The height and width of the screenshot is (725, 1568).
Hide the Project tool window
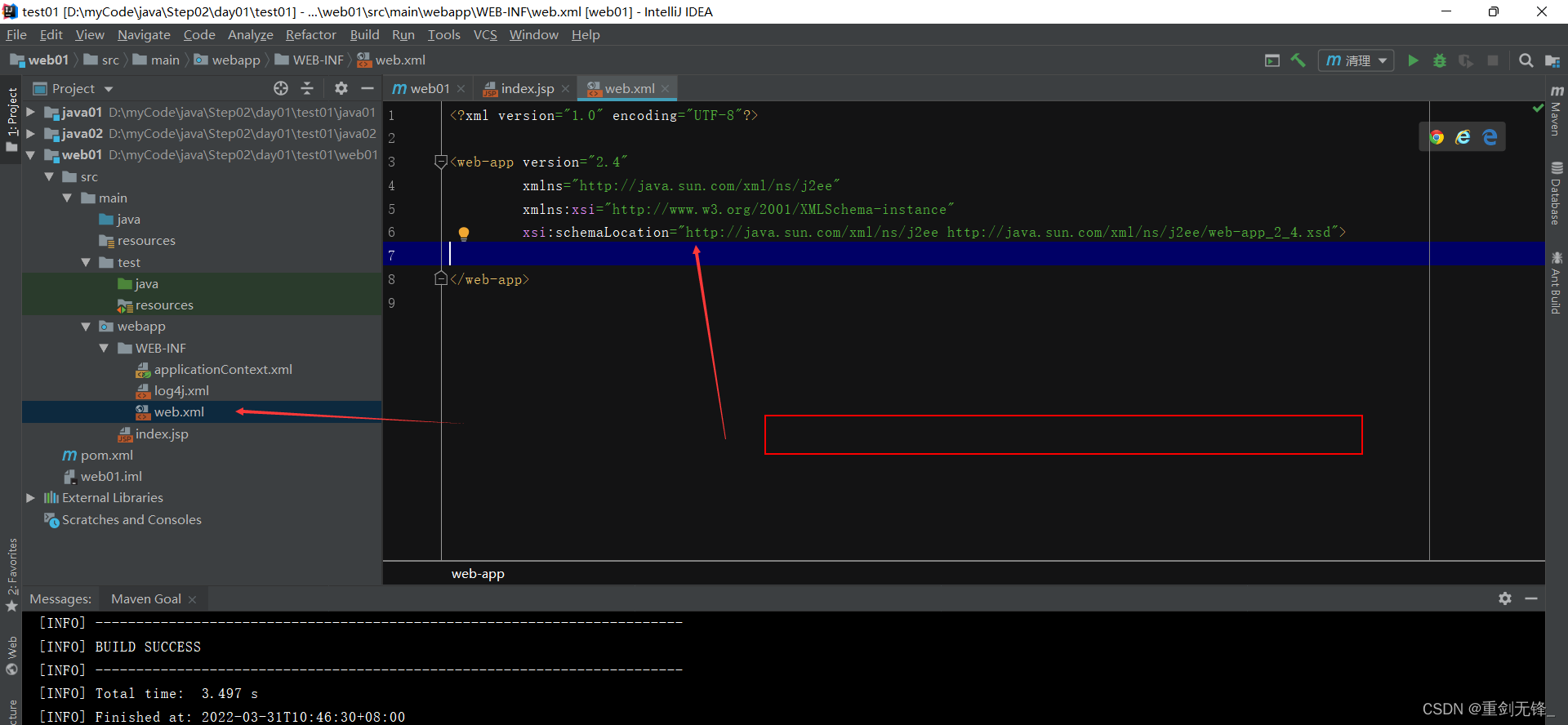367,88
